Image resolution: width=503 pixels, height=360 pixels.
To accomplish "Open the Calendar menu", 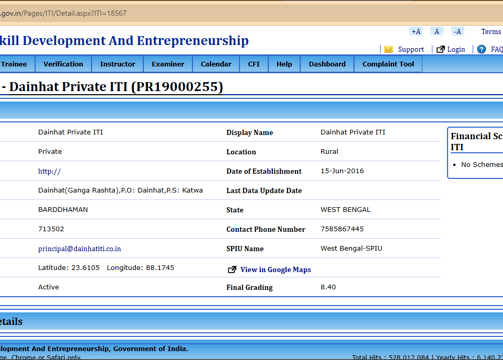I will click(x=216, y=64).
